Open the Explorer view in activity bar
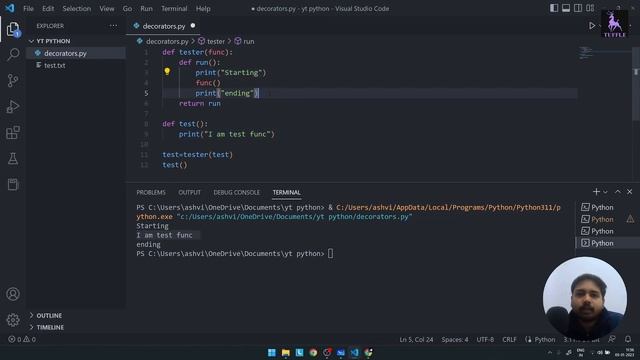 point(13,29)
